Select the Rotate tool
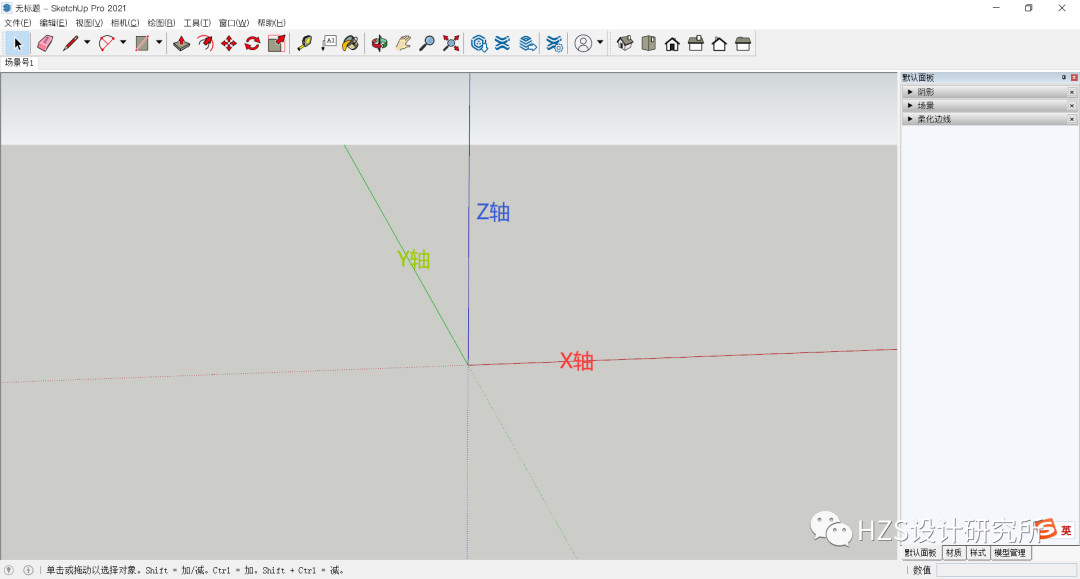This screenshot has width=1080, height=579. pos(252,43)
